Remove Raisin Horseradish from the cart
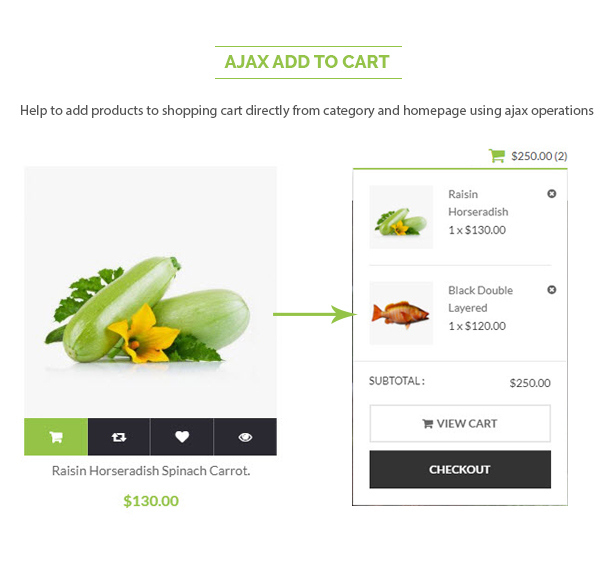This screenshot has width=616, height=579. pos(552,194)
